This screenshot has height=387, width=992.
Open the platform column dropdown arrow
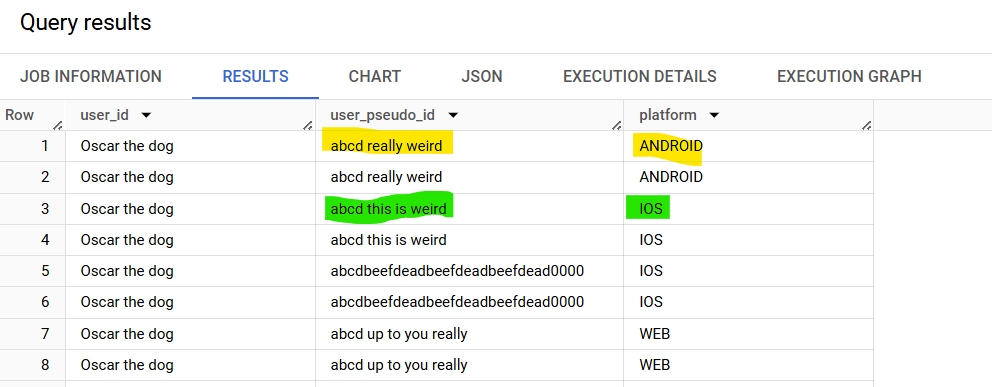point(714,116)
